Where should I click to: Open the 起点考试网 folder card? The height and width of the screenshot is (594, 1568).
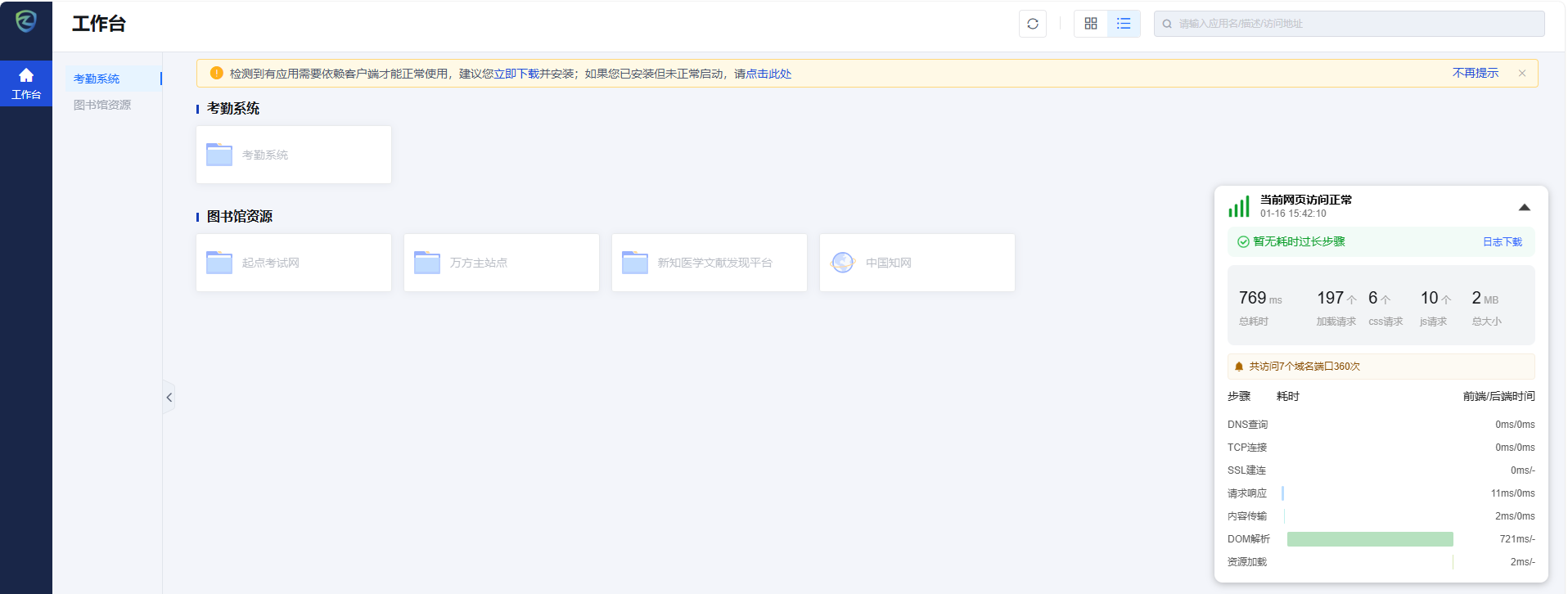click(x=293, y=263)
